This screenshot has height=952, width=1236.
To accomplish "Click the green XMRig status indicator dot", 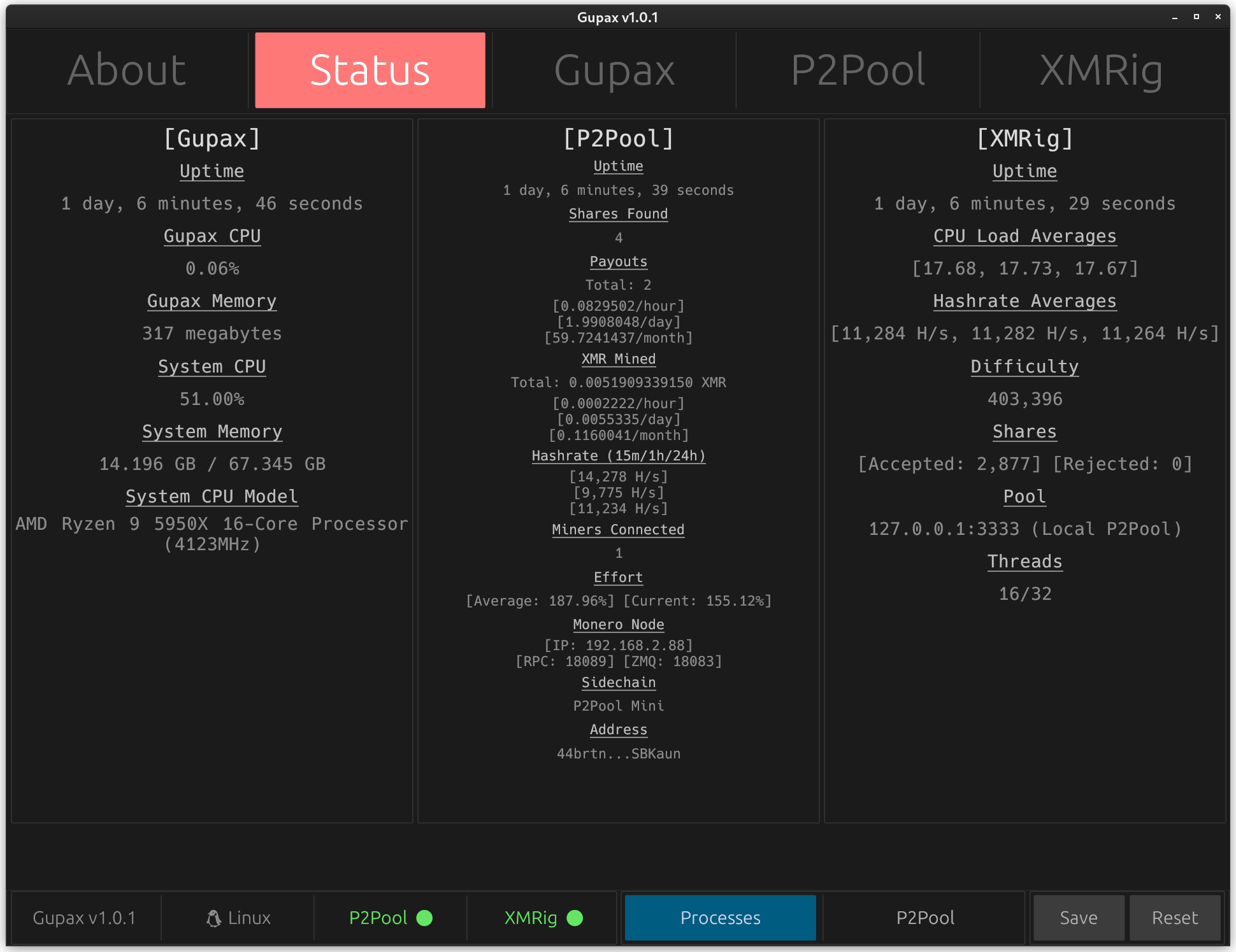I will (575, 918).
